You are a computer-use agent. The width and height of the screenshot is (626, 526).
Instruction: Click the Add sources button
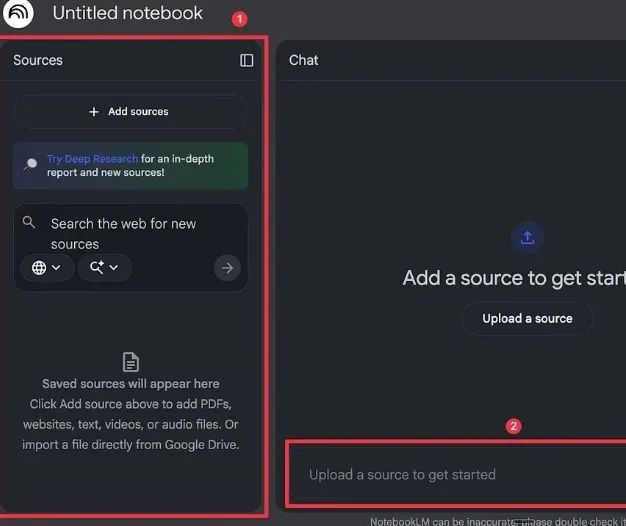click(131, 112)
